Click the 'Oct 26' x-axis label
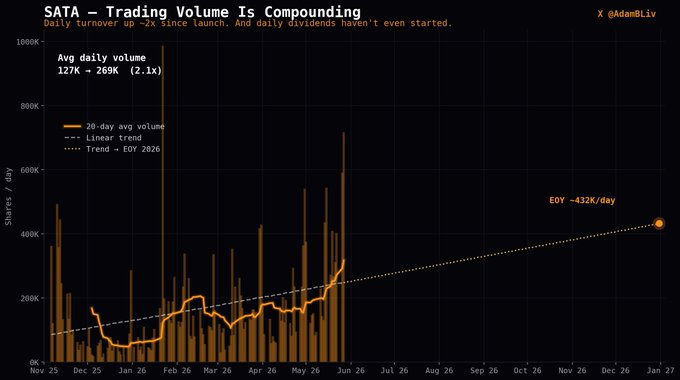 [527, 370]
